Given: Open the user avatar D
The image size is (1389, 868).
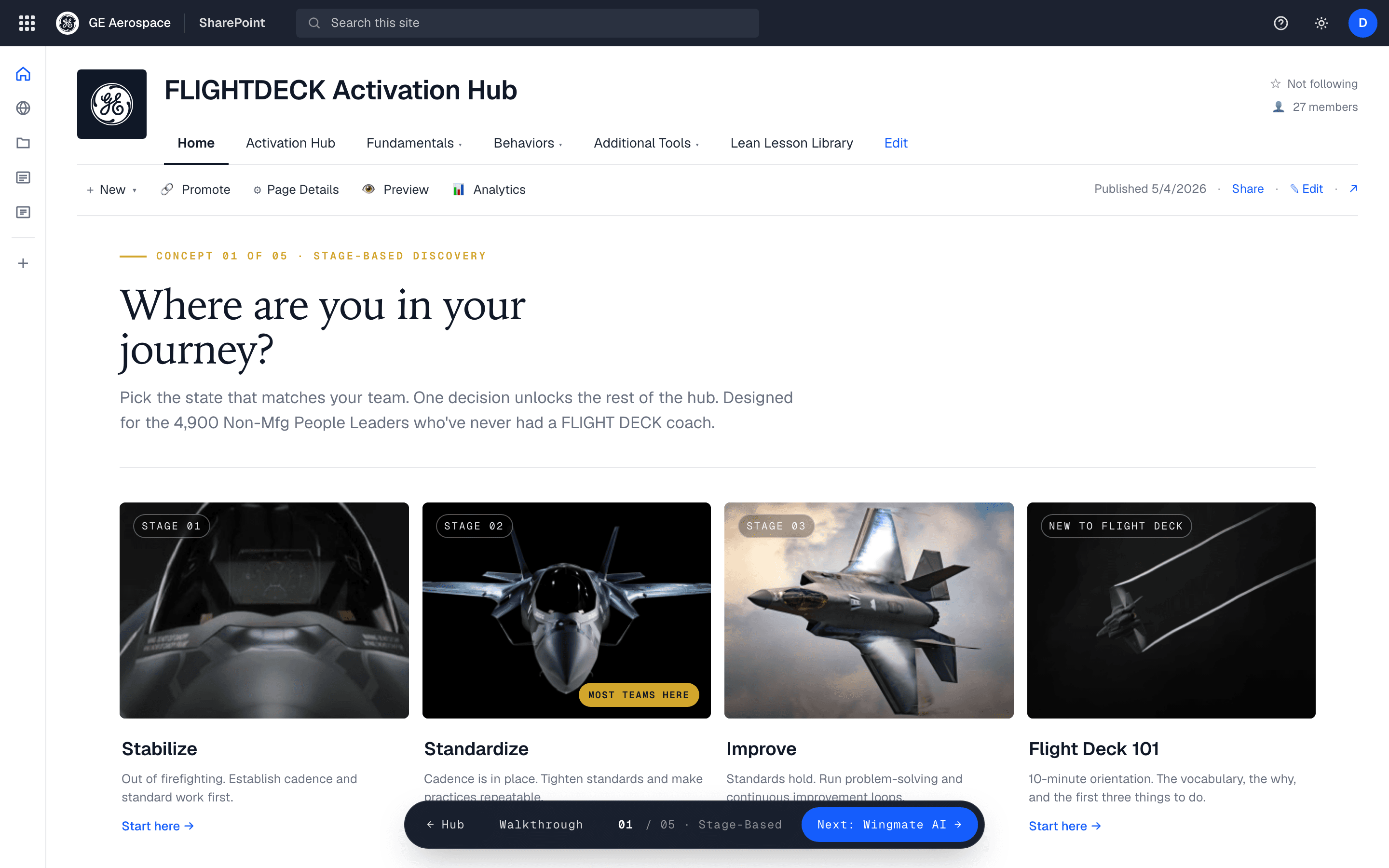Looking at the screenshot, I should click(x=1362, y=23).
